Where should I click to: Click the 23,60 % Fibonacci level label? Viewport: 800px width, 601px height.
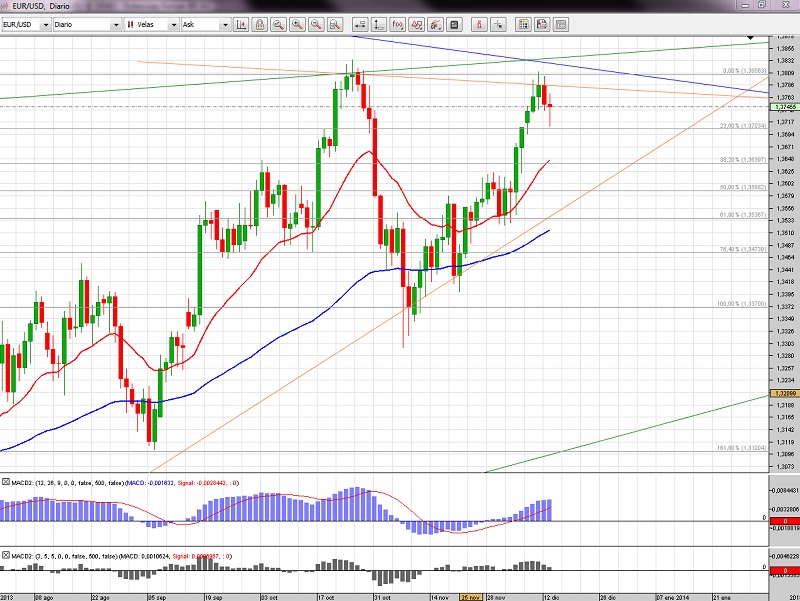coord(742,126)
